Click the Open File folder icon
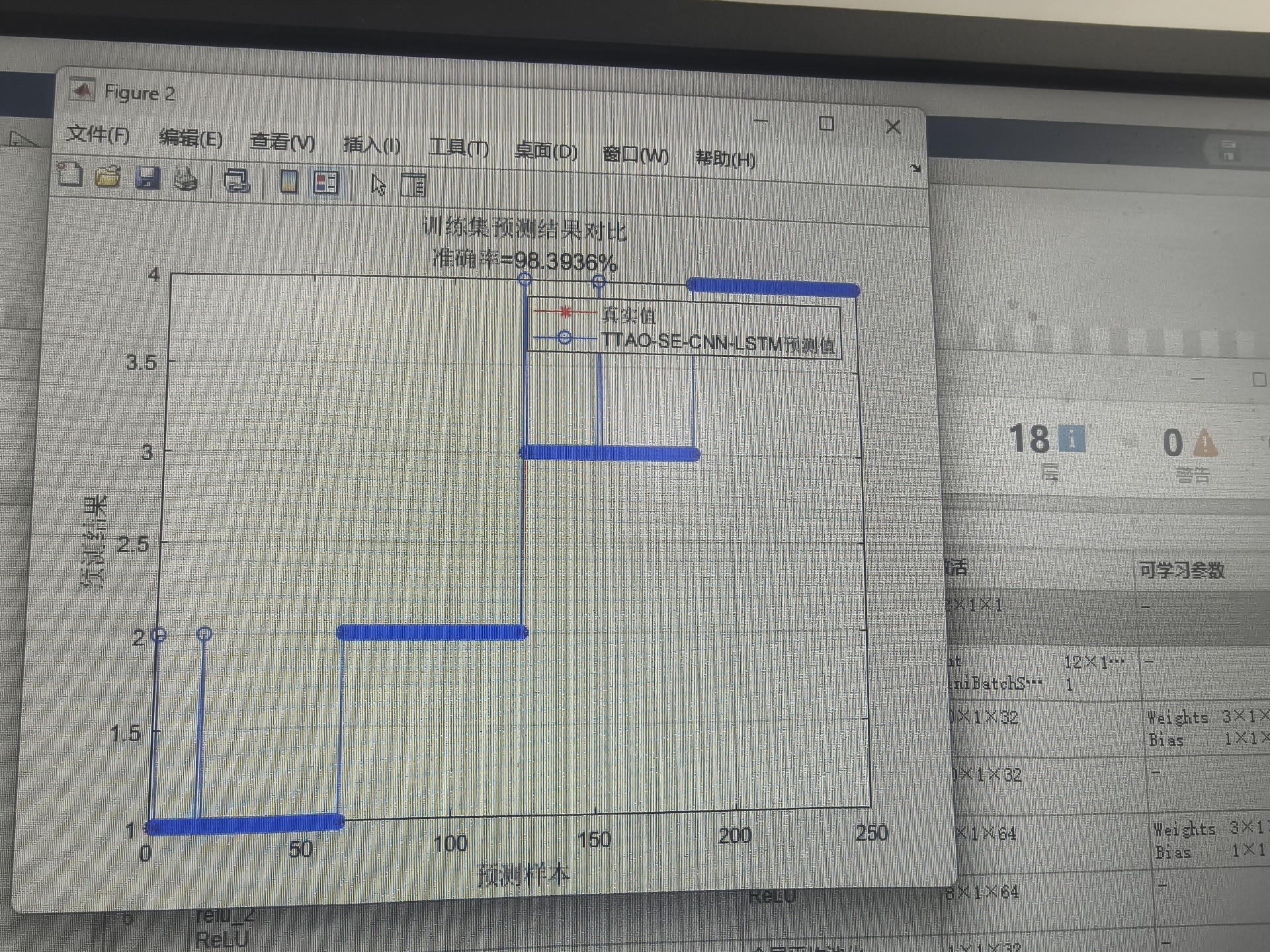Screen dimensions: 1270x952 coord(108,177)
